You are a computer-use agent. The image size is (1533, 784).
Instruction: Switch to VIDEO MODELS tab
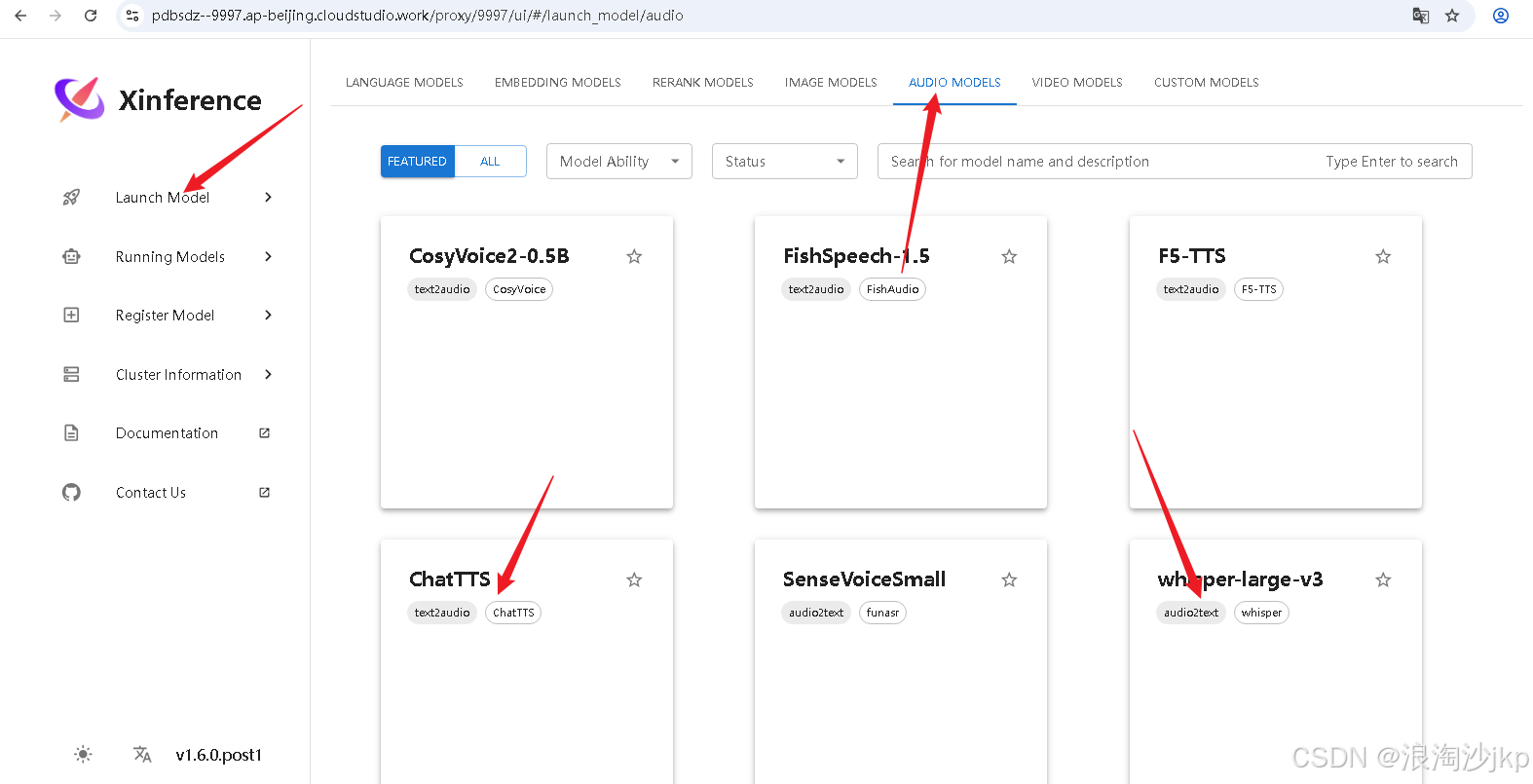click(x=1077, y=82)
